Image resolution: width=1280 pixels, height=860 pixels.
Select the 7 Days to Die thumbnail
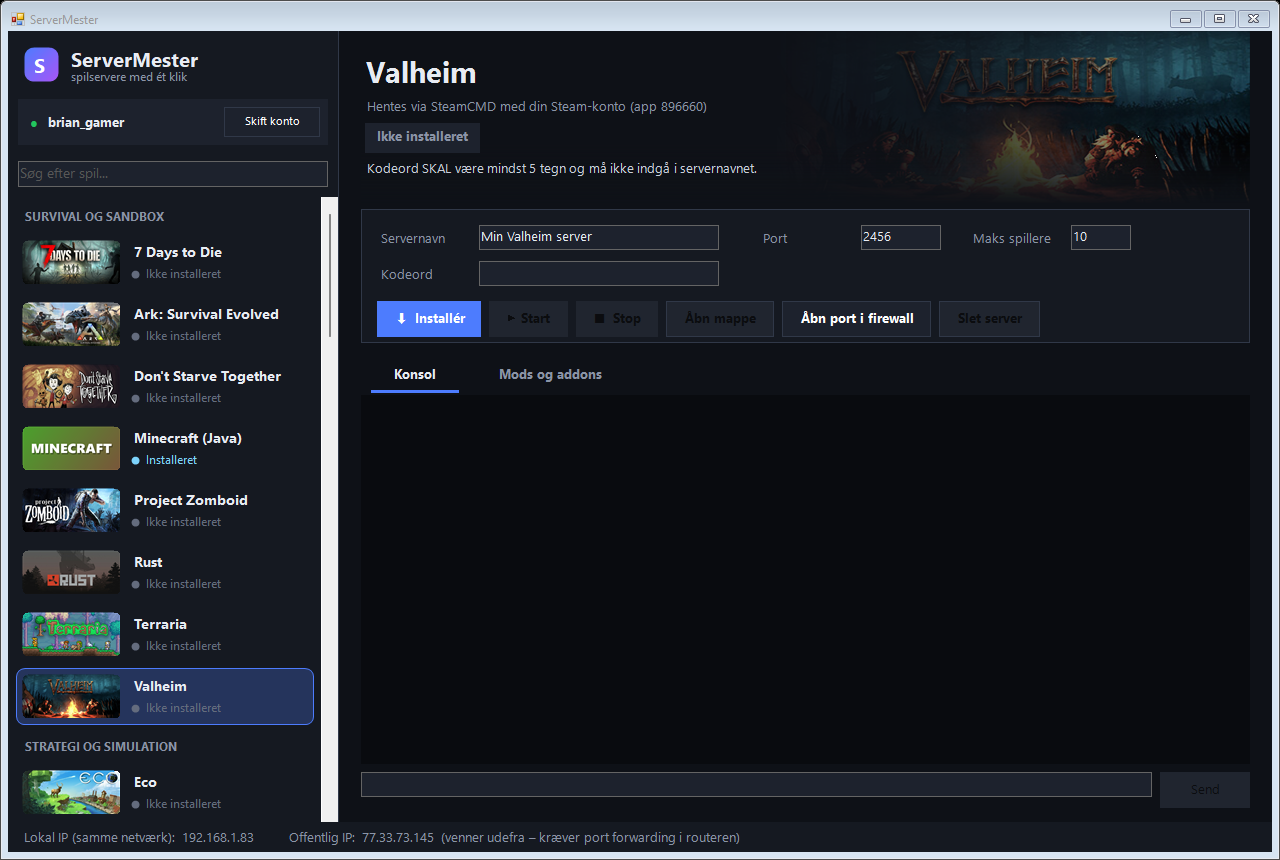(71, 262)
